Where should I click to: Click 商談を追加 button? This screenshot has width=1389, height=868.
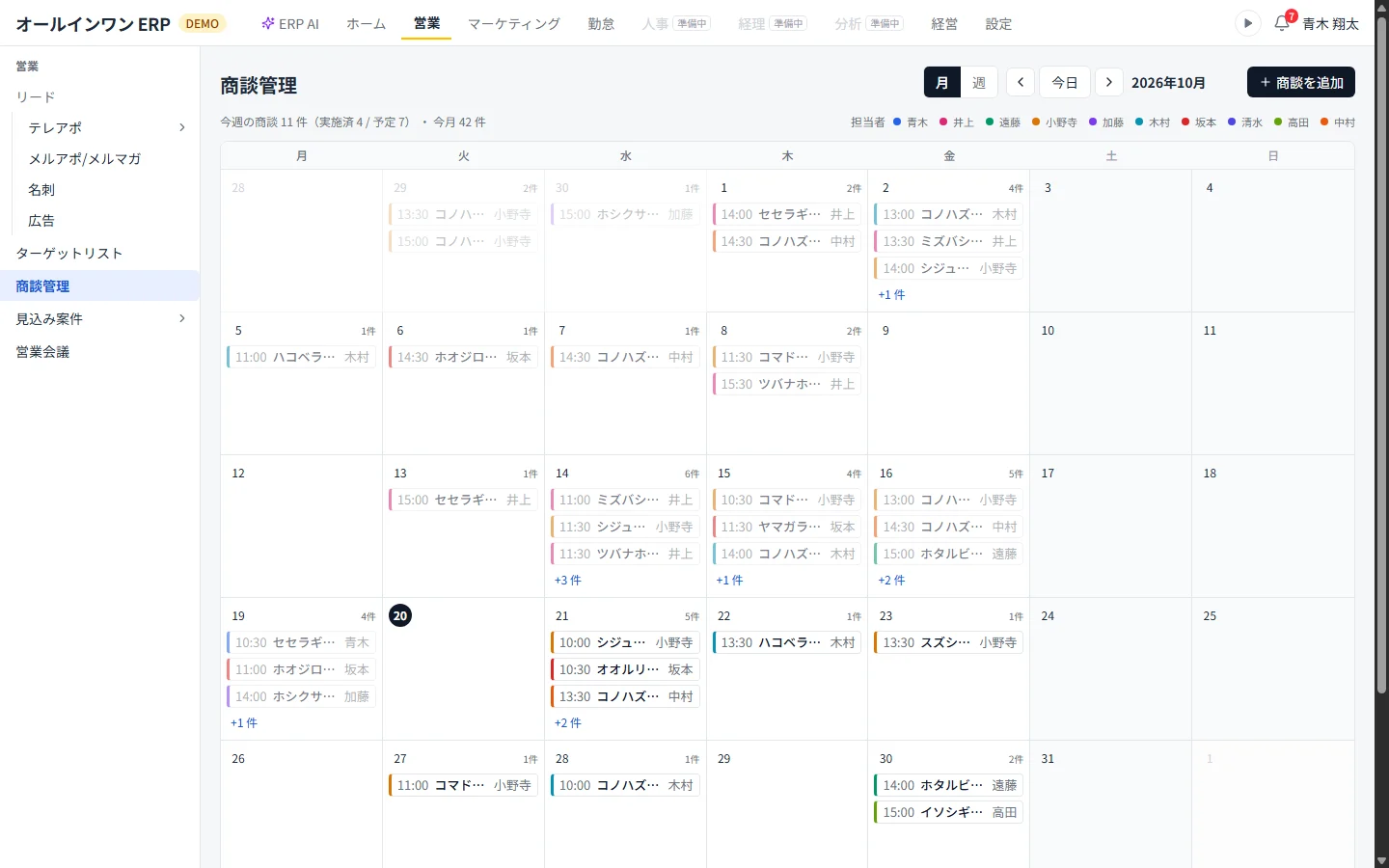[1301, 82]
